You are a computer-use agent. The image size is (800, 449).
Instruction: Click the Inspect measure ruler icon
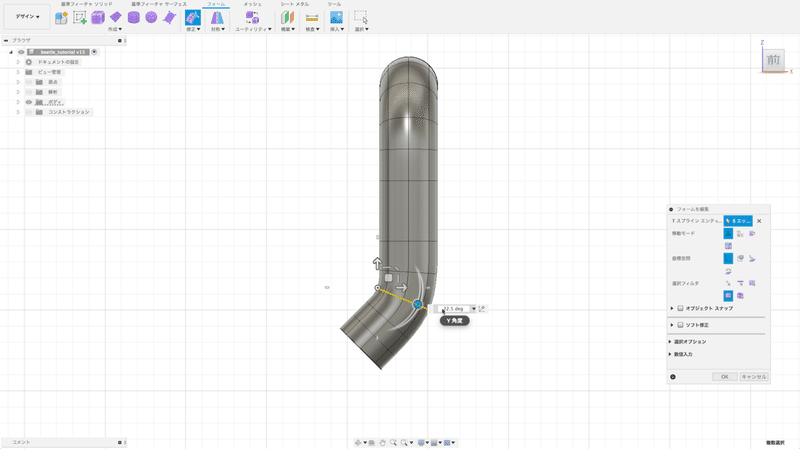312,18
